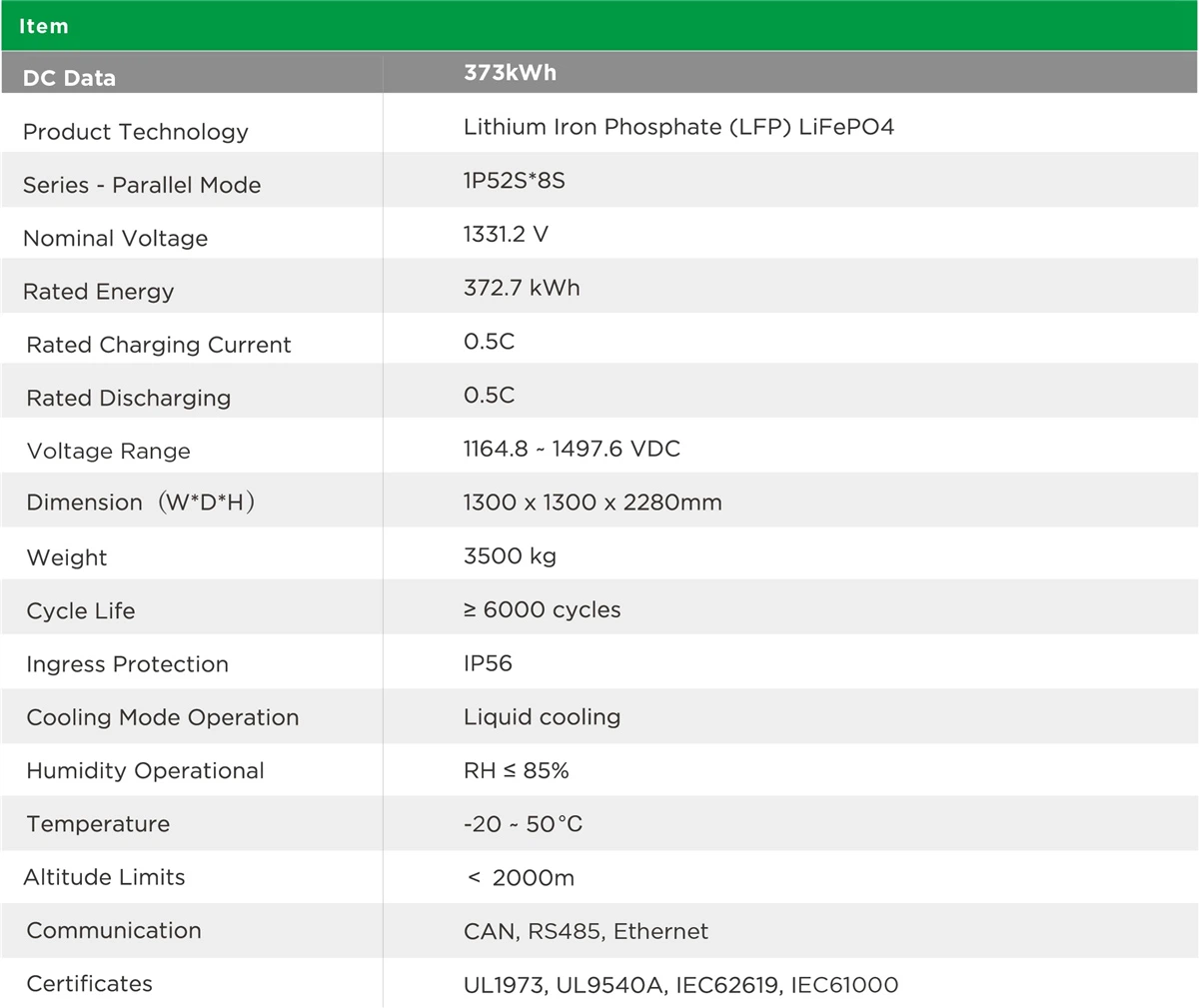This screenshot has width=1199, height=1008.
Task: Click the CAN, RS485, Ethernet value
Action: pyautogui.click(x=586, y=931)
